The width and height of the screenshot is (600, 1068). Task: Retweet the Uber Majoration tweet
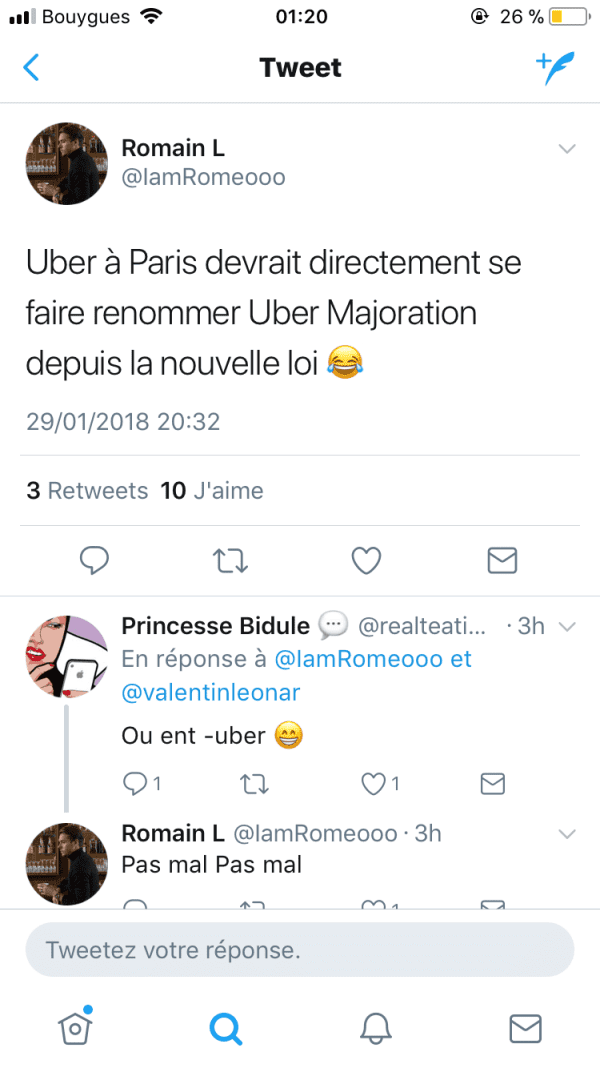[x=230, y=561]
